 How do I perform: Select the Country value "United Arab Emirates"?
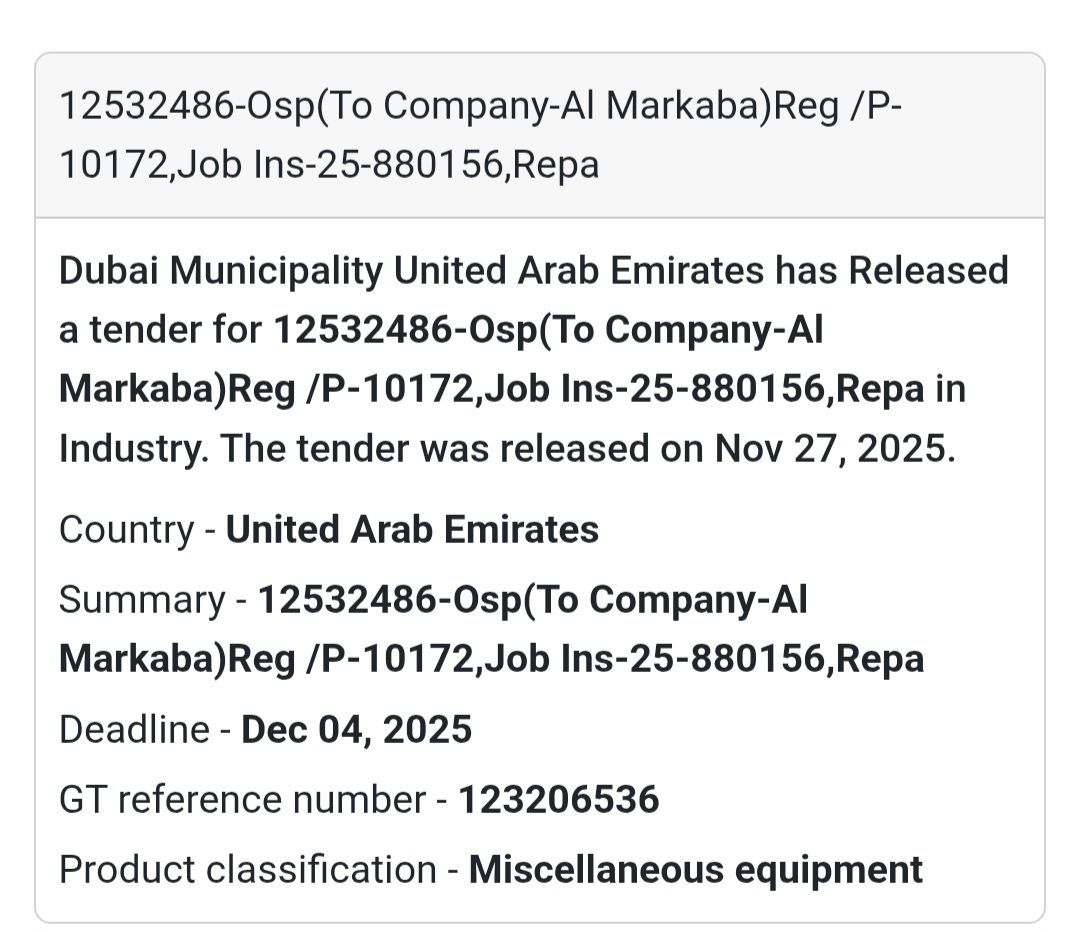point(412,529)
